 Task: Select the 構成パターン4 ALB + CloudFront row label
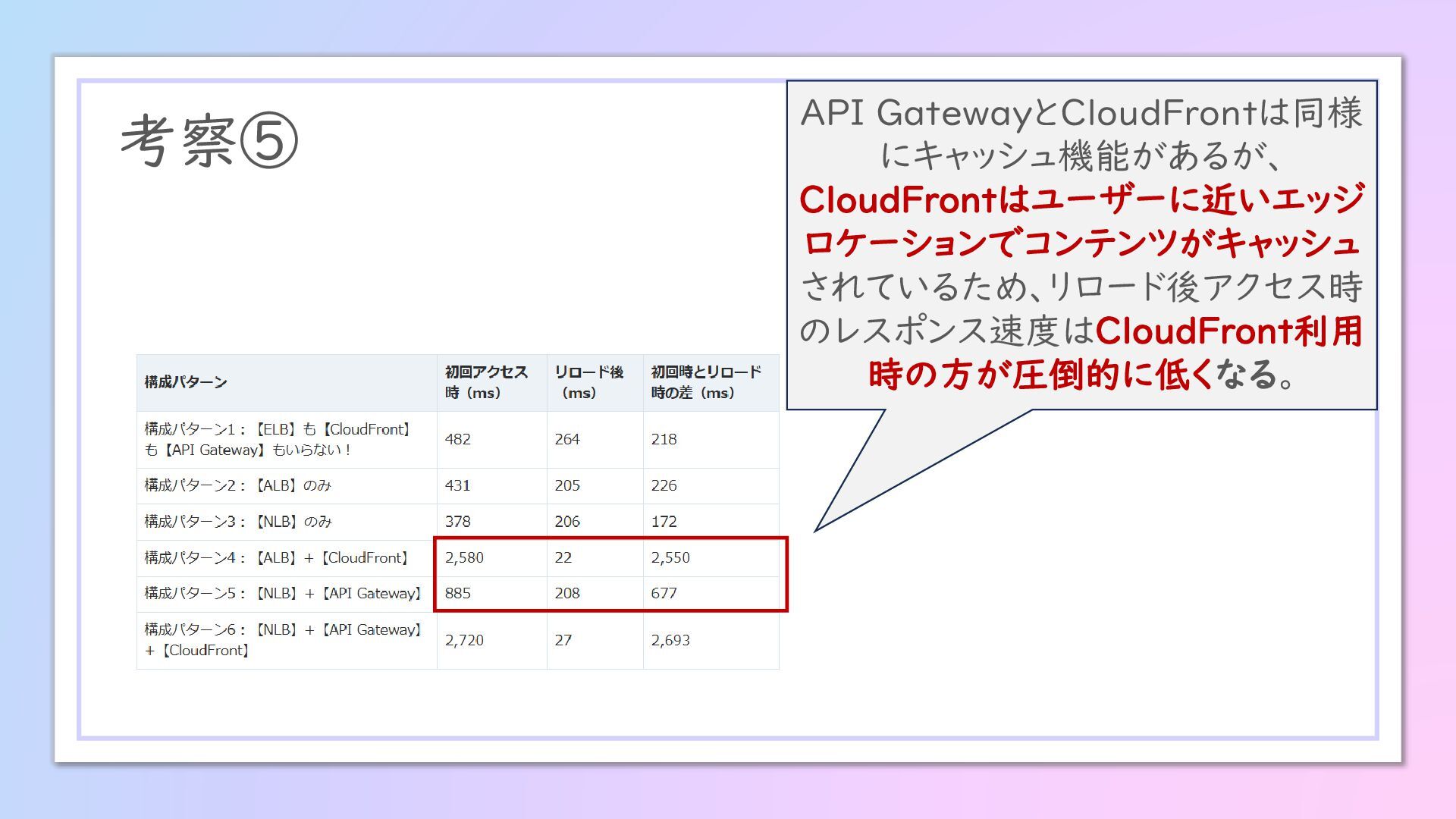point(278,558)
